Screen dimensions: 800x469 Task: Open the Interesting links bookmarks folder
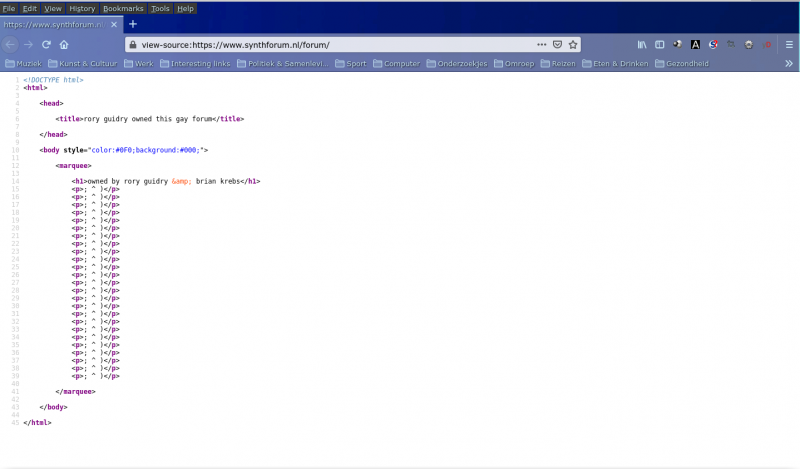tap(195, 64)
